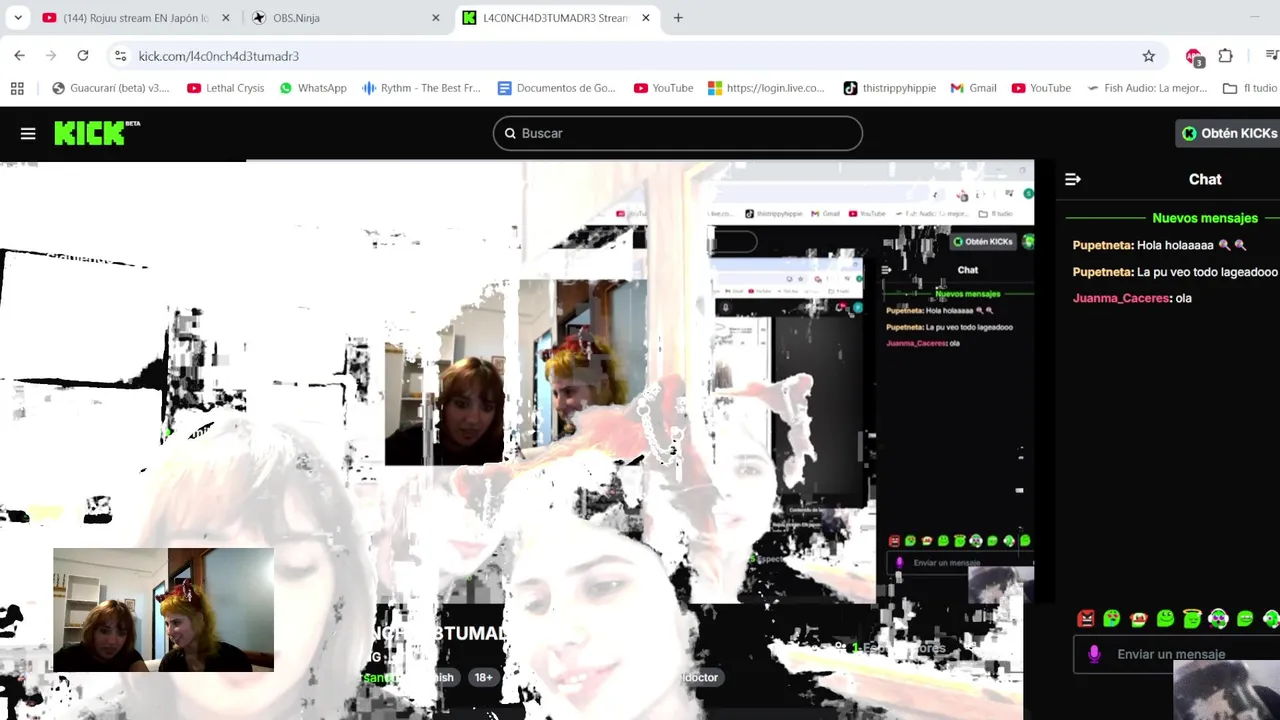View site information icon in address bar
This screenshot has width=1280, height=720.
tap(120, 56)
